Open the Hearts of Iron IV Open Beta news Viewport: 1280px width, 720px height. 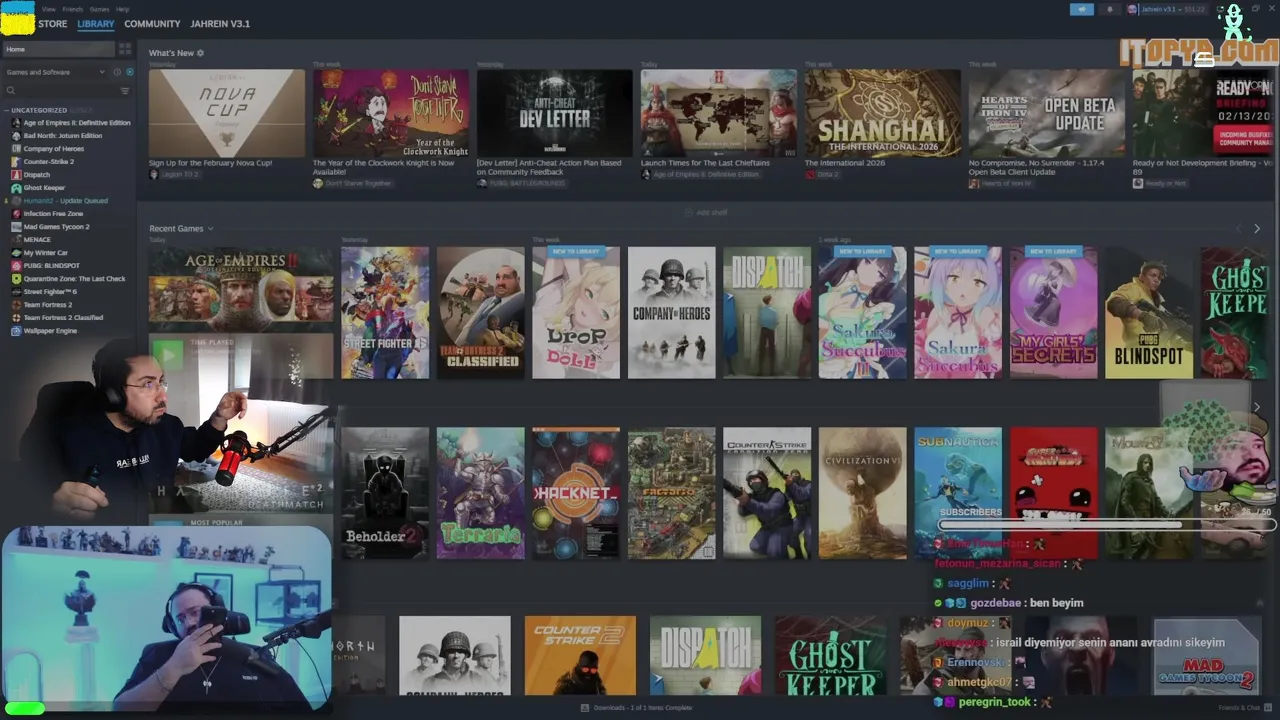point(1046,113)
